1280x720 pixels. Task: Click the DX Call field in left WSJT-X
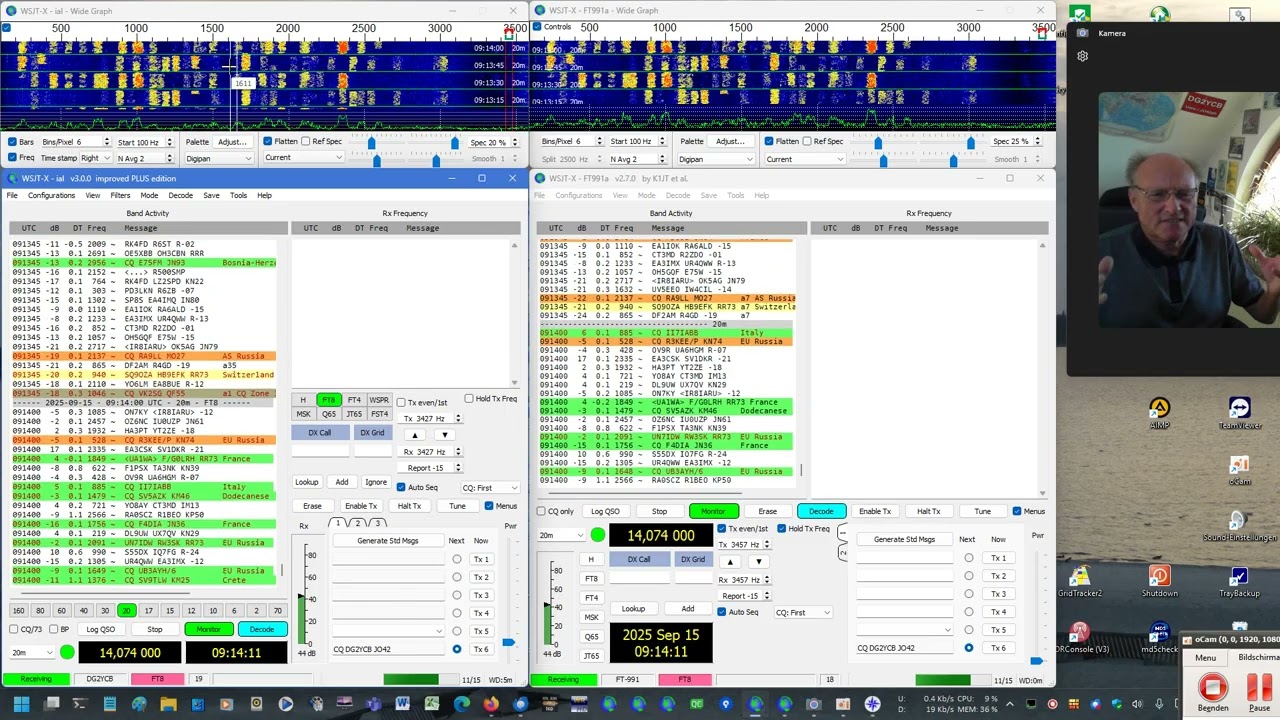(319, 451)
